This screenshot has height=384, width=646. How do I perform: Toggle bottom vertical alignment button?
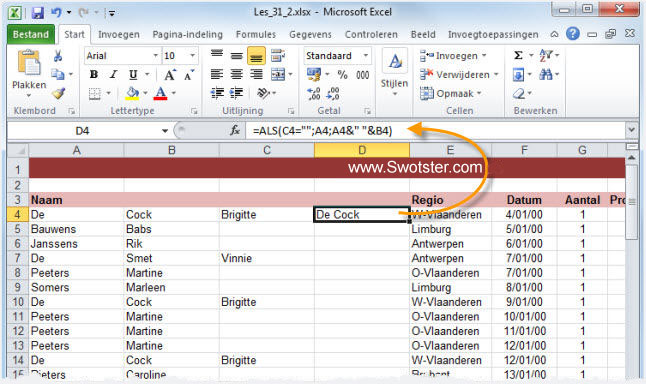256,56
